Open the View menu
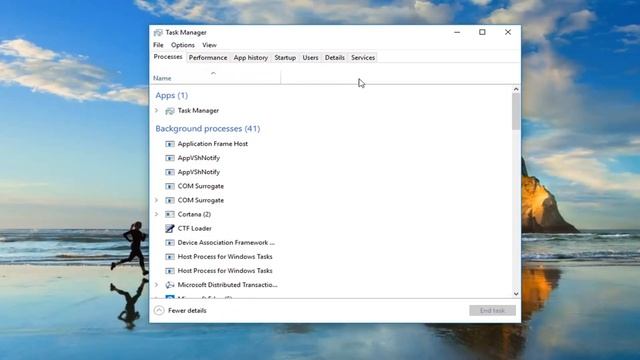 click(x=209, y=45)
